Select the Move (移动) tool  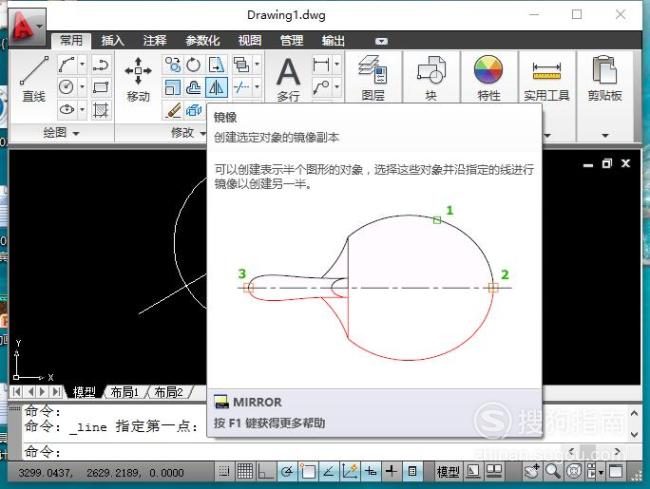[138, 79]
